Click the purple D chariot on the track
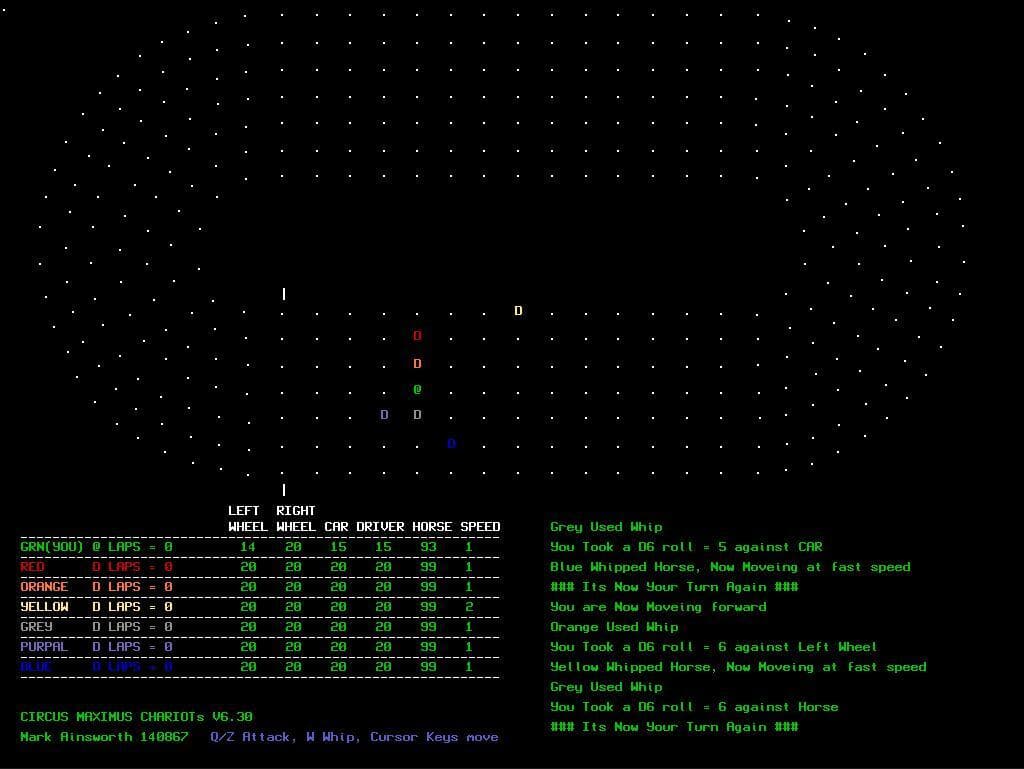The height and width of the screenshot is (769, 1024). [385, 415]
